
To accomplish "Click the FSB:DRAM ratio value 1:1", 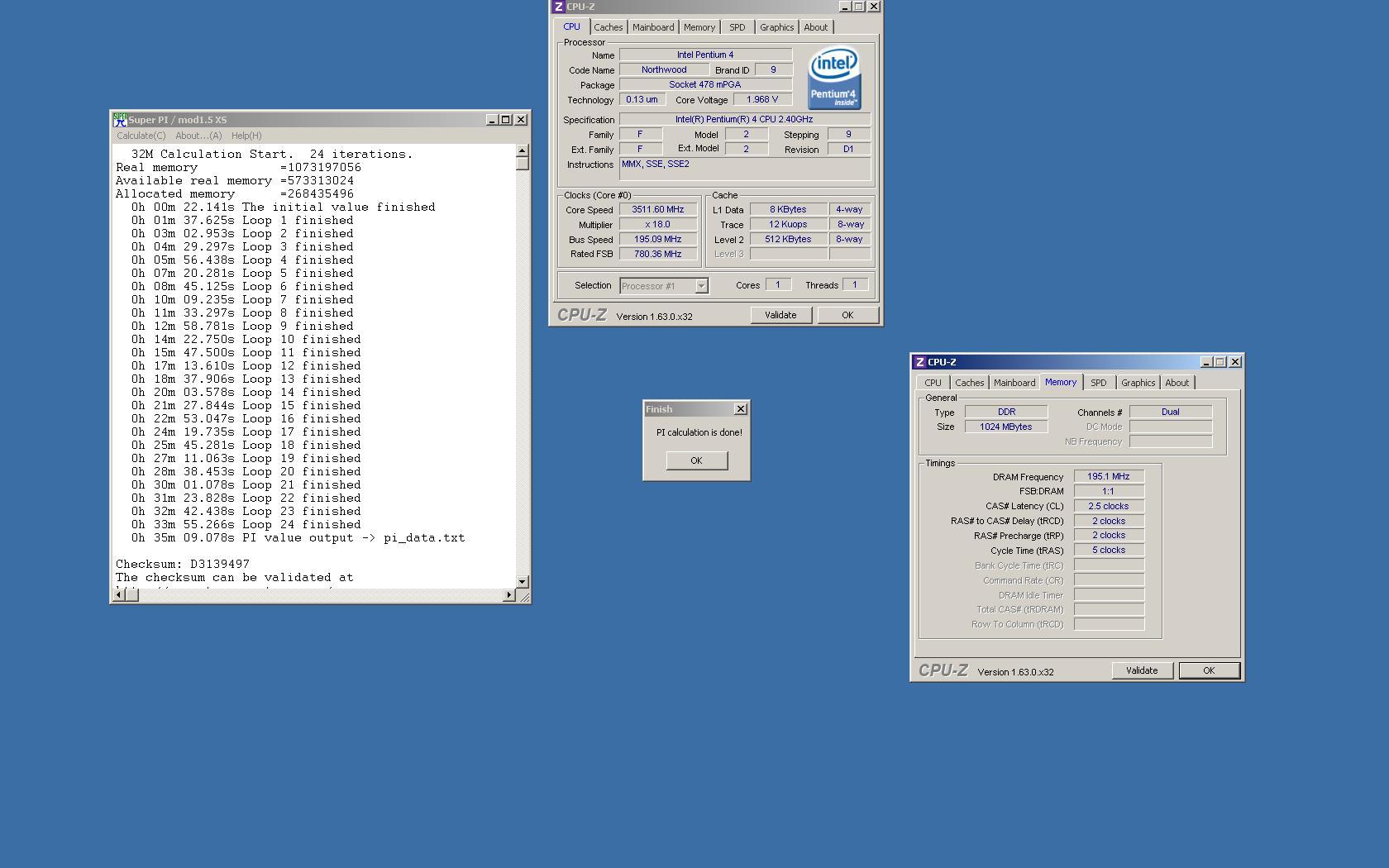I will 1109,492.
